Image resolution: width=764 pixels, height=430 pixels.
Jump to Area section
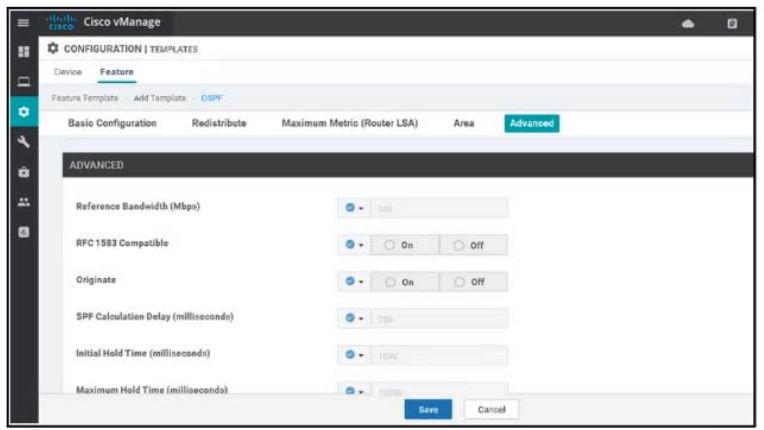click(x=463, y=123)
